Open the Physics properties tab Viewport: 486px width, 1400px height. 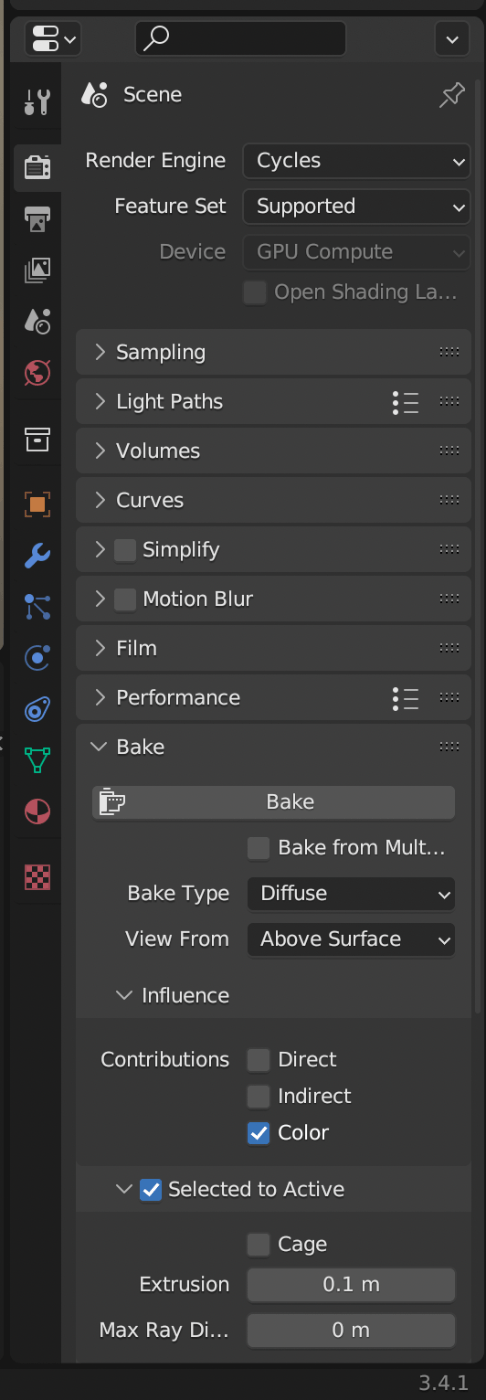coord(37,657)
